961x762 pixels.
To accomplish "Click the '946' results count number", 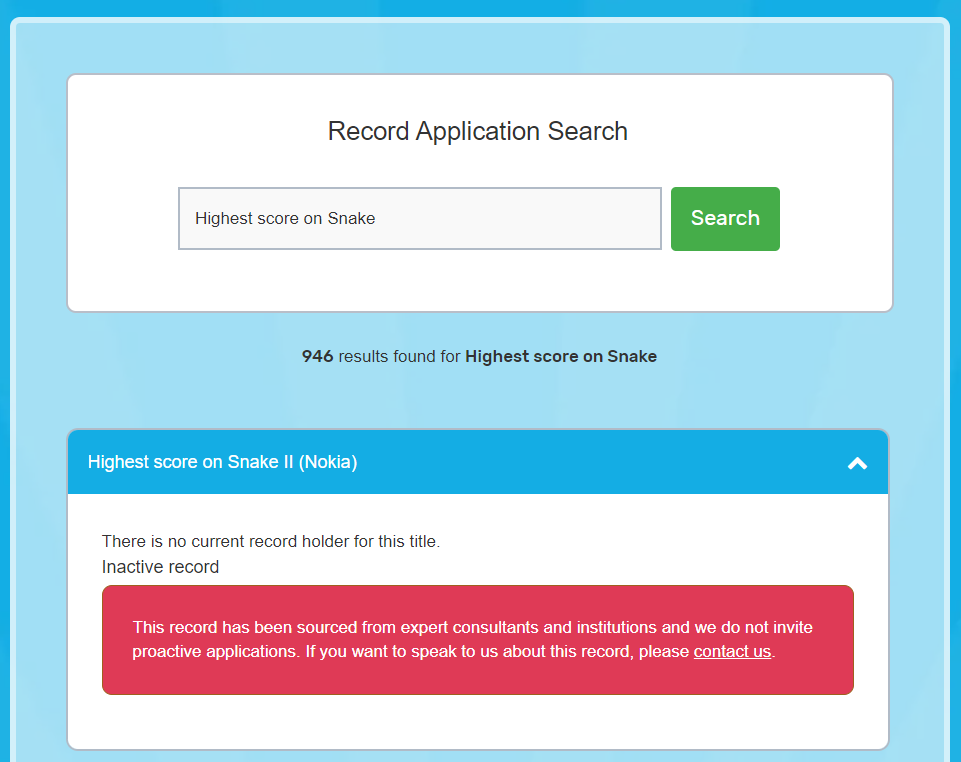I will pos(317,356).
